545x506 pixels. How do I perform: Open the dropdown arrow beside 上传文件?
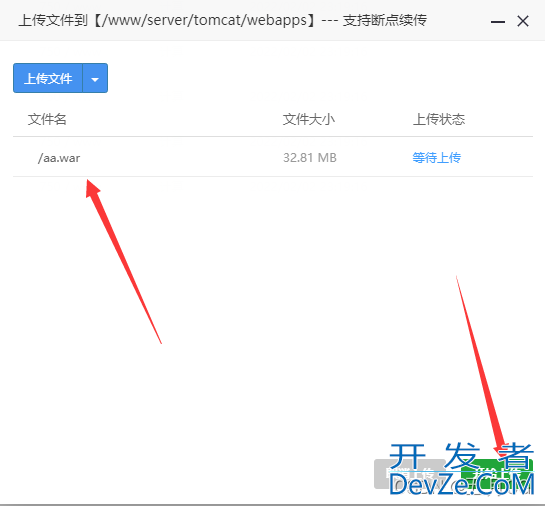95,78
